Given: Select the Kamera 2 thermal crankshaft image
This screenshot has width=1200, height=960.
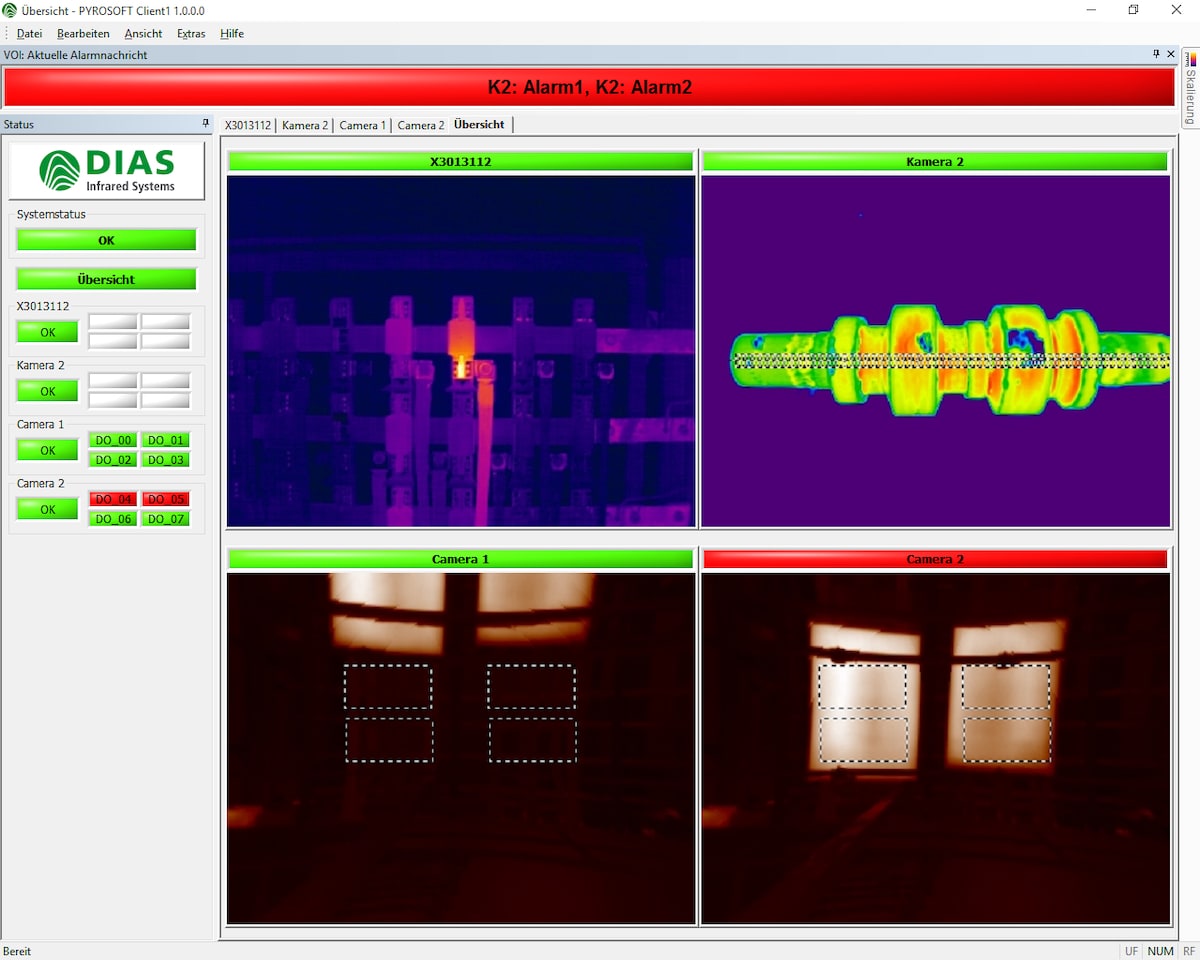Looking at the screenshot, I should (935, 351).
